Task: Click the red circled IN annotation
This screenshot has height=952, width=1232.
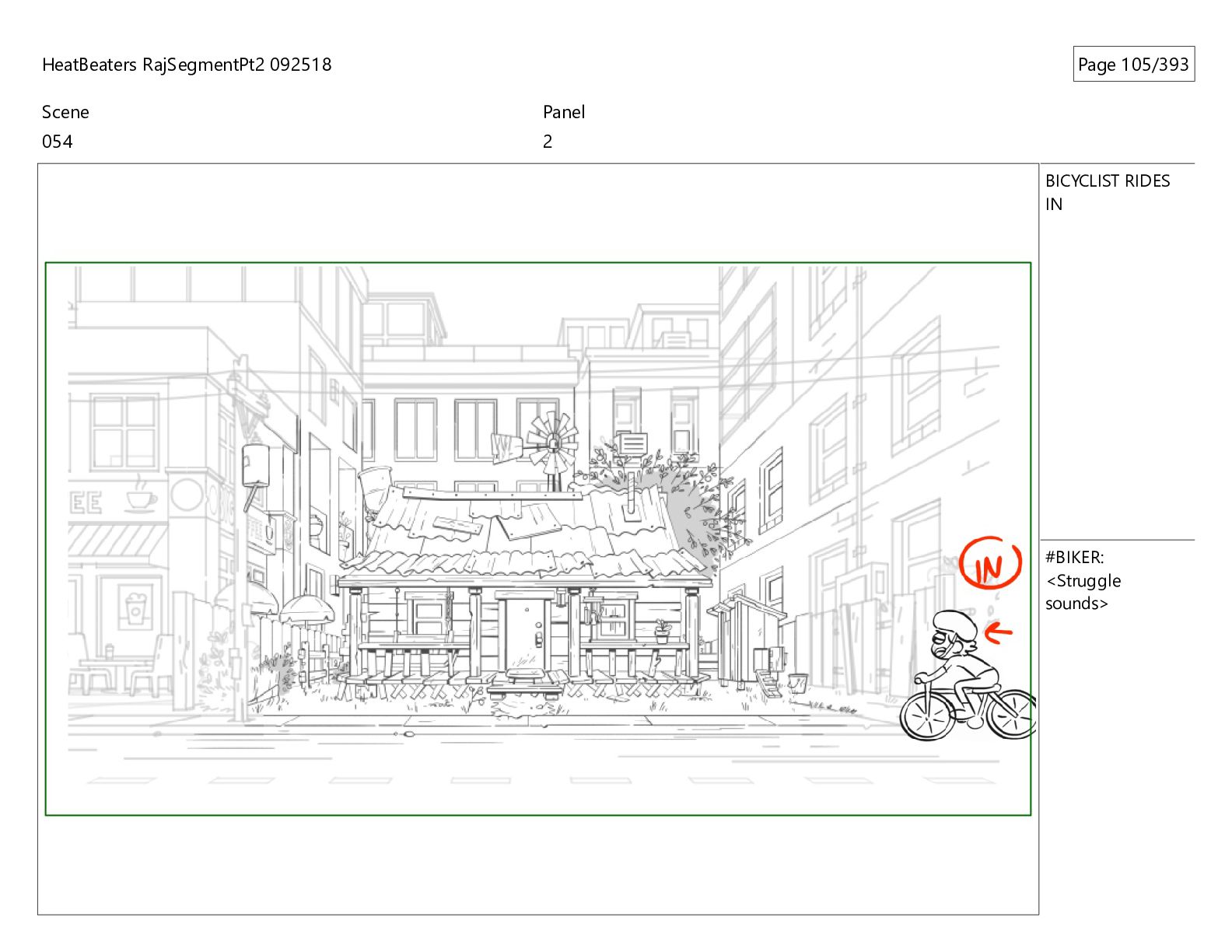Action: (989, 563)
